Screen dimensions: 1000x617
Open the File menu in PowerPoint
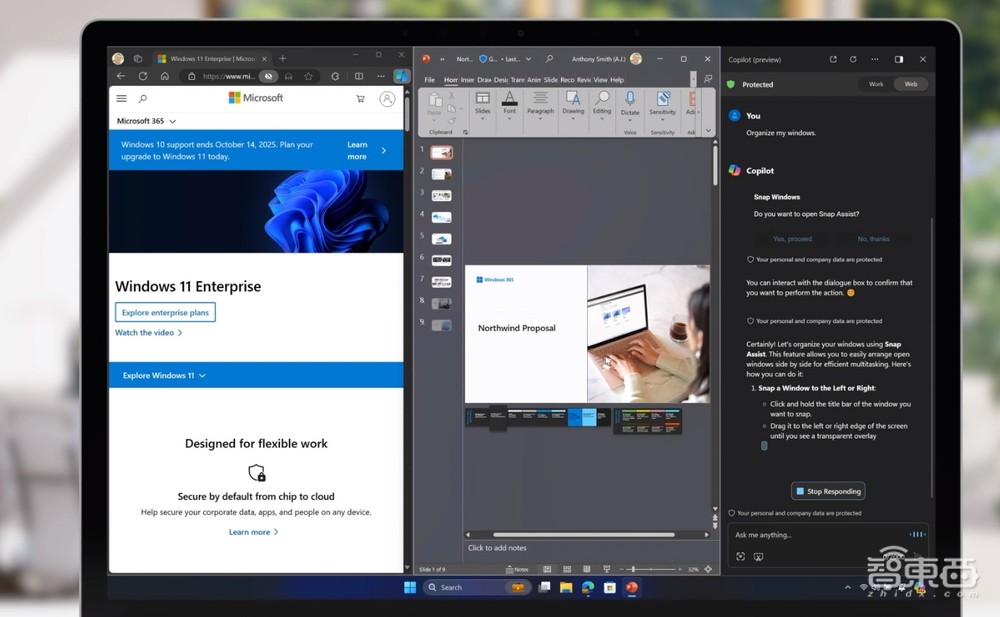[429, 80]
